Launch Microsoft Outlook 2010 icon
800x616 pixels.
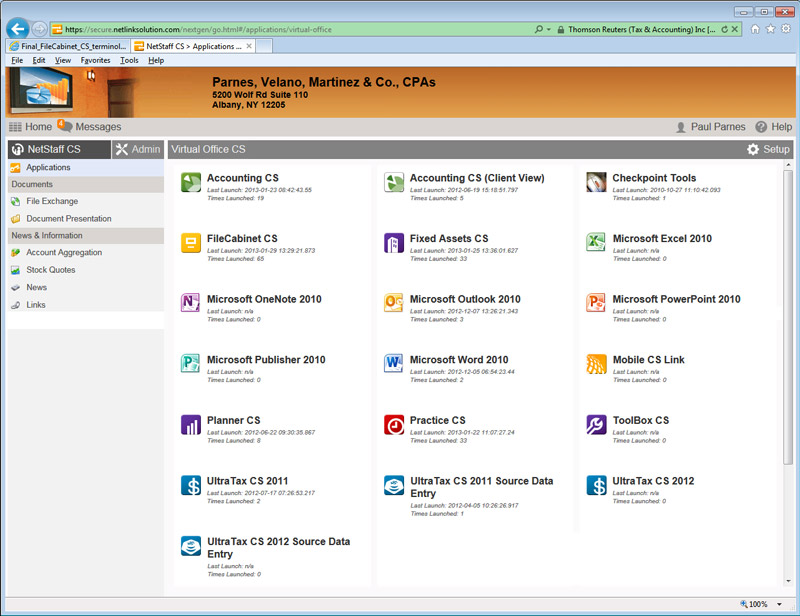[394, 304]
